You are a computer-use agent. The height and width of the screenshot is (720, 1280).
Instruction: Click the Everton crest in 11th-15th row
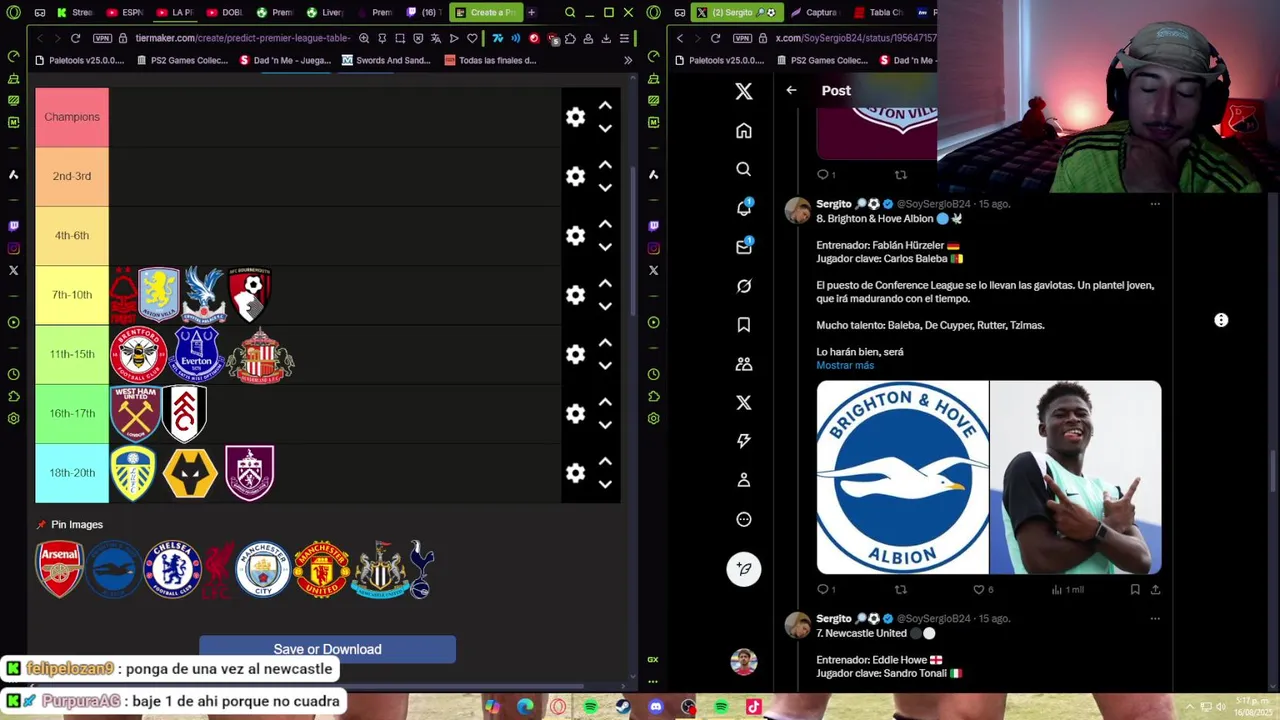coord(197,355)
